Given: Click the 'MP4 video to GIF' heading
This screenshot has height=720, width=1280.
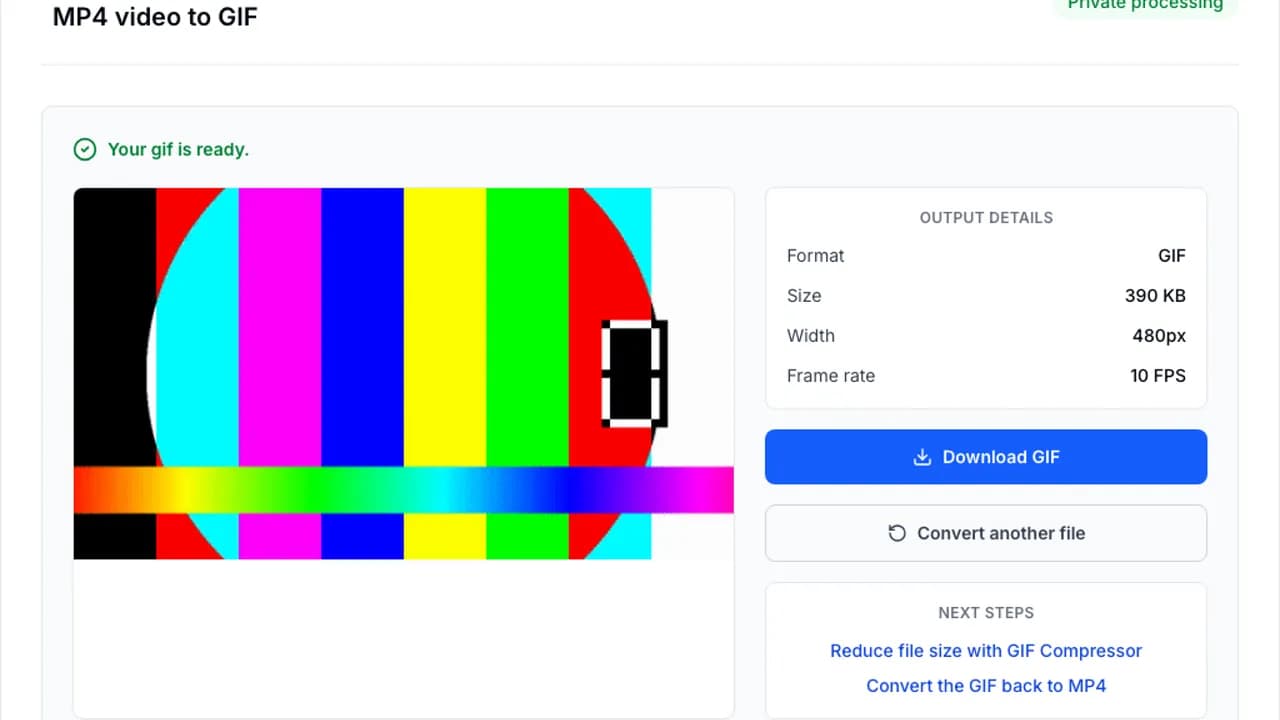Looking at the screenshot, I should tap(155, 17).
